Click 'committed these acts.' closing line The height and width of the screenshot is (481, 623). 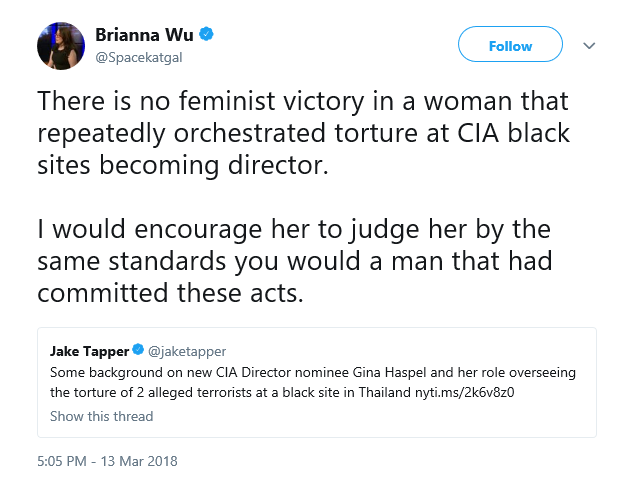coord(170,293)
